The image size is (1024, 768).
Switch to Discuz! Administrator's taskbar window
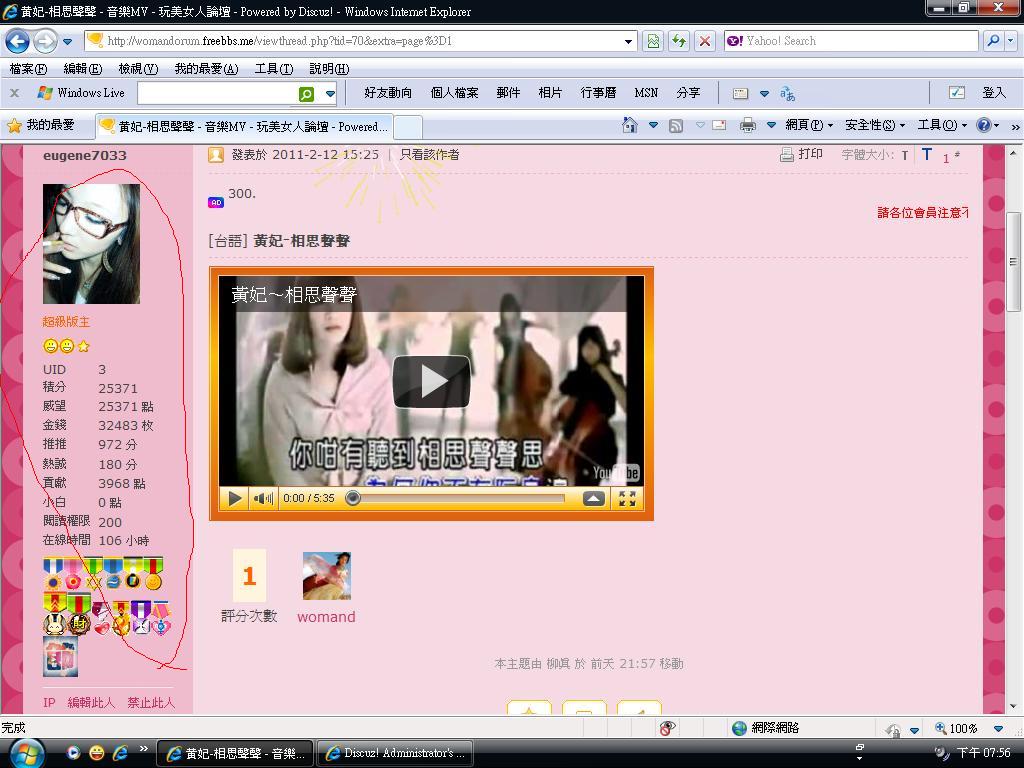tap(394, 753)
